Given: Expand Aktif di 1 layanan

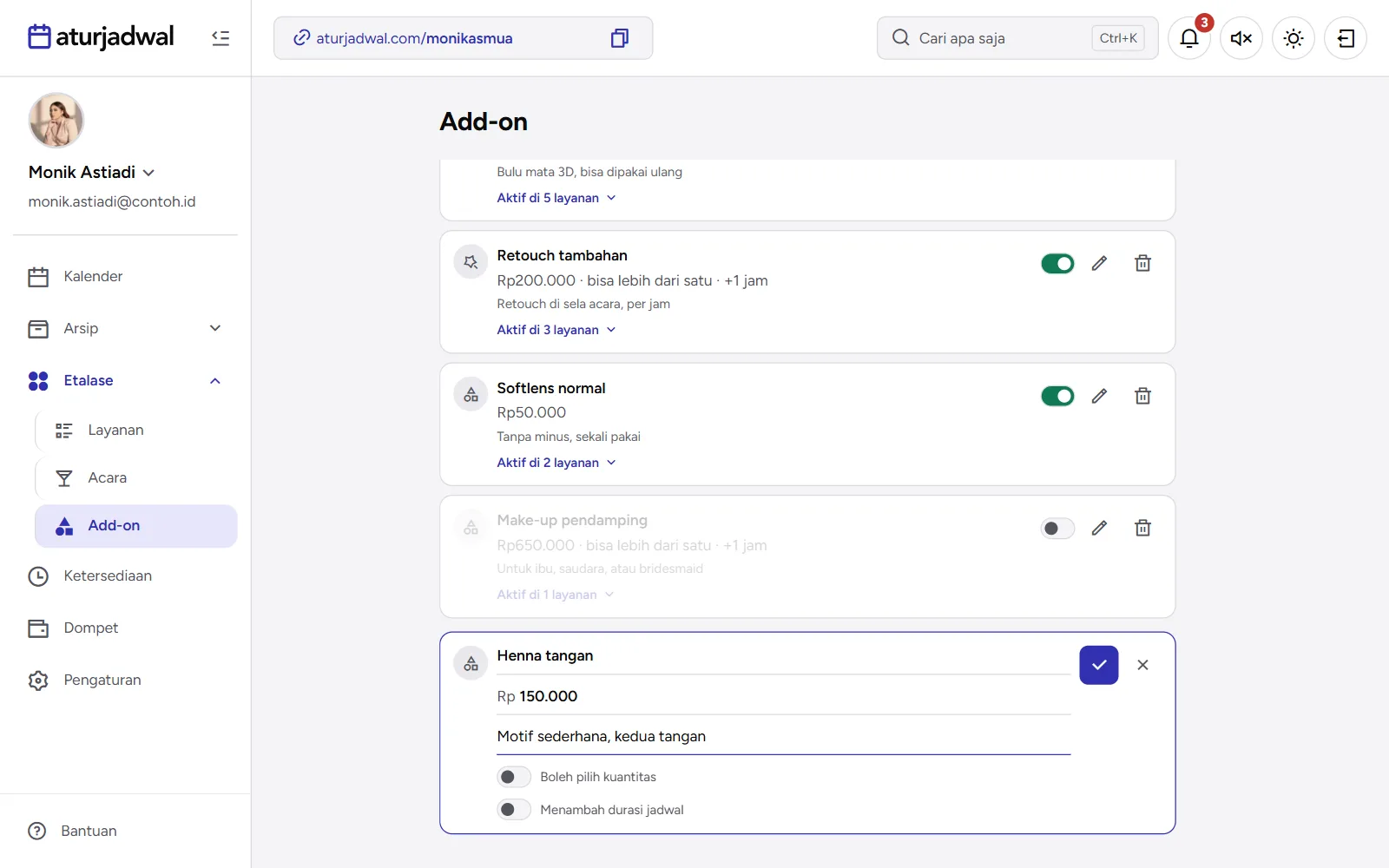Looking at the screenshot, I should pyautogui.click(x=556, y=595).
